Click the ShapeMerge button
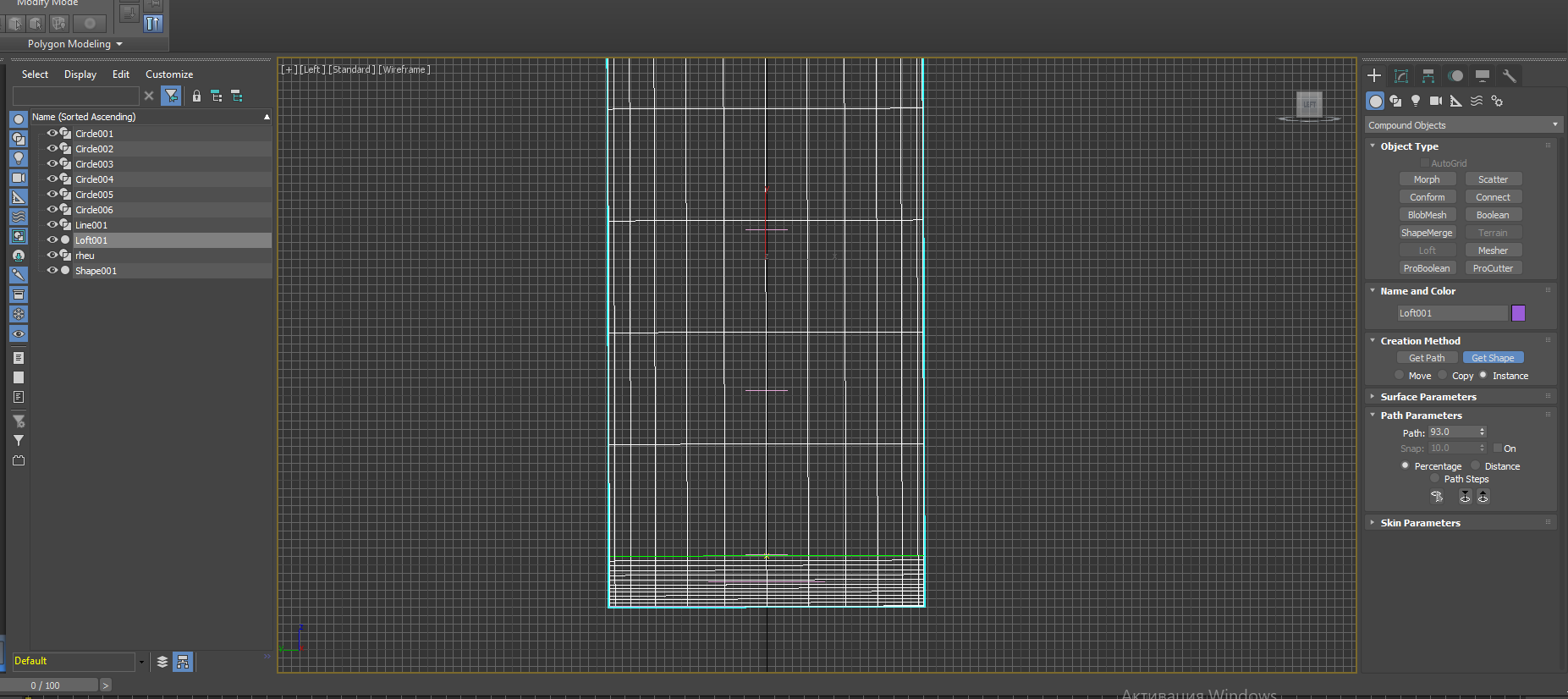Screen dimensions: 1568x699 (x=1427, y=233)
